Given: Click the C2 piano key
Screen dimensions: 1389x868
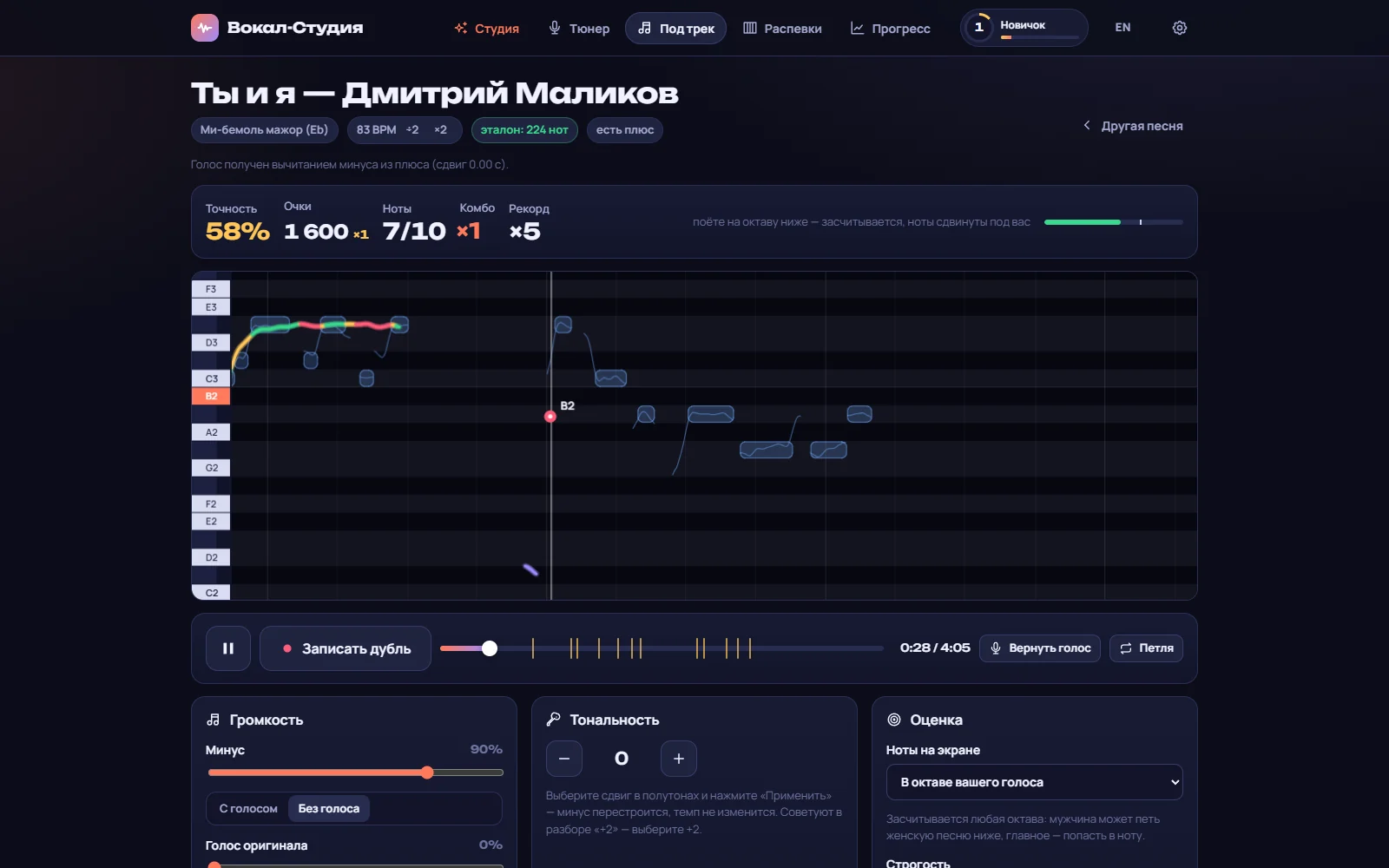Looking at the screenshot, I should [x=211, y=593].
